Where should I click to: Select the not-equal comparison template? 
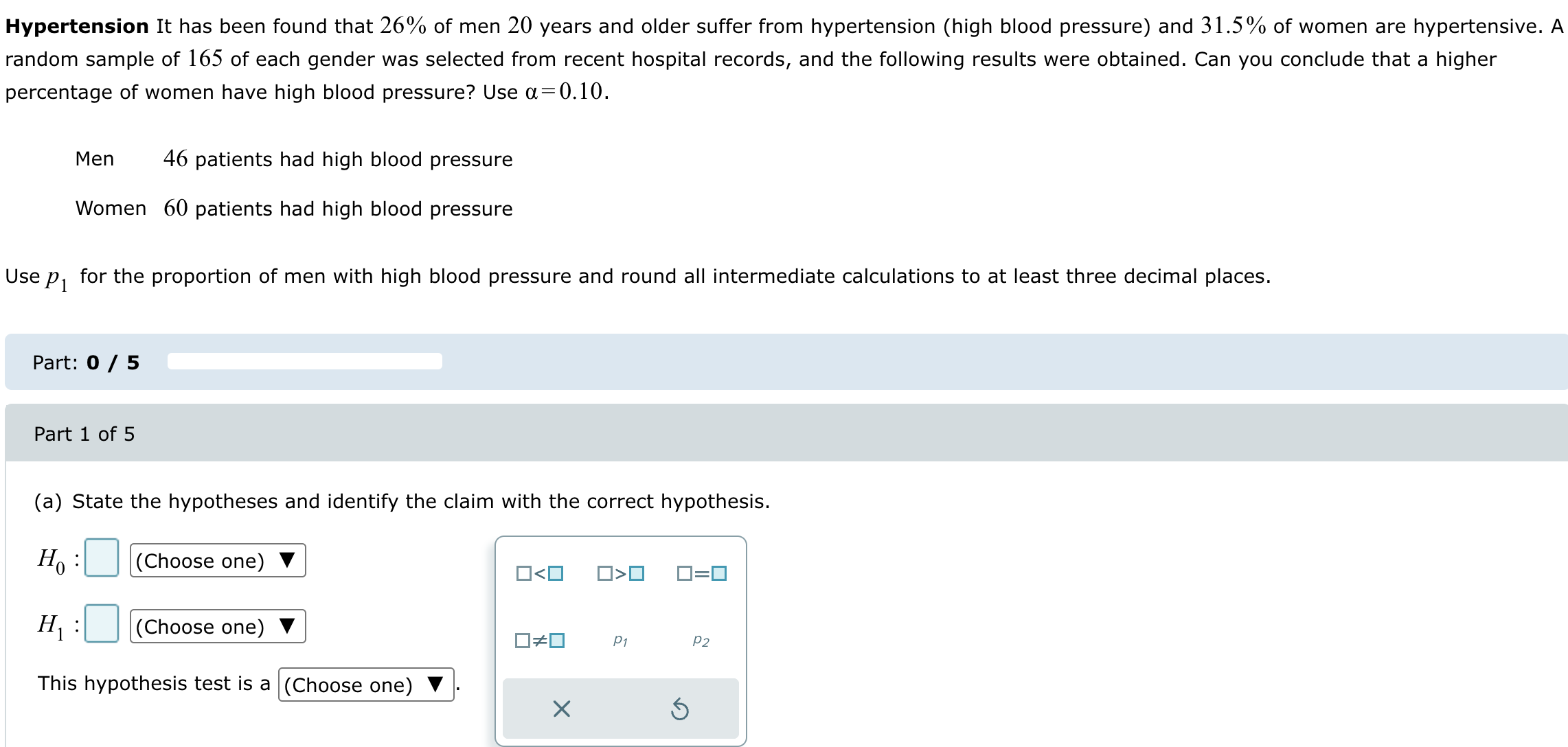[538, 641]
